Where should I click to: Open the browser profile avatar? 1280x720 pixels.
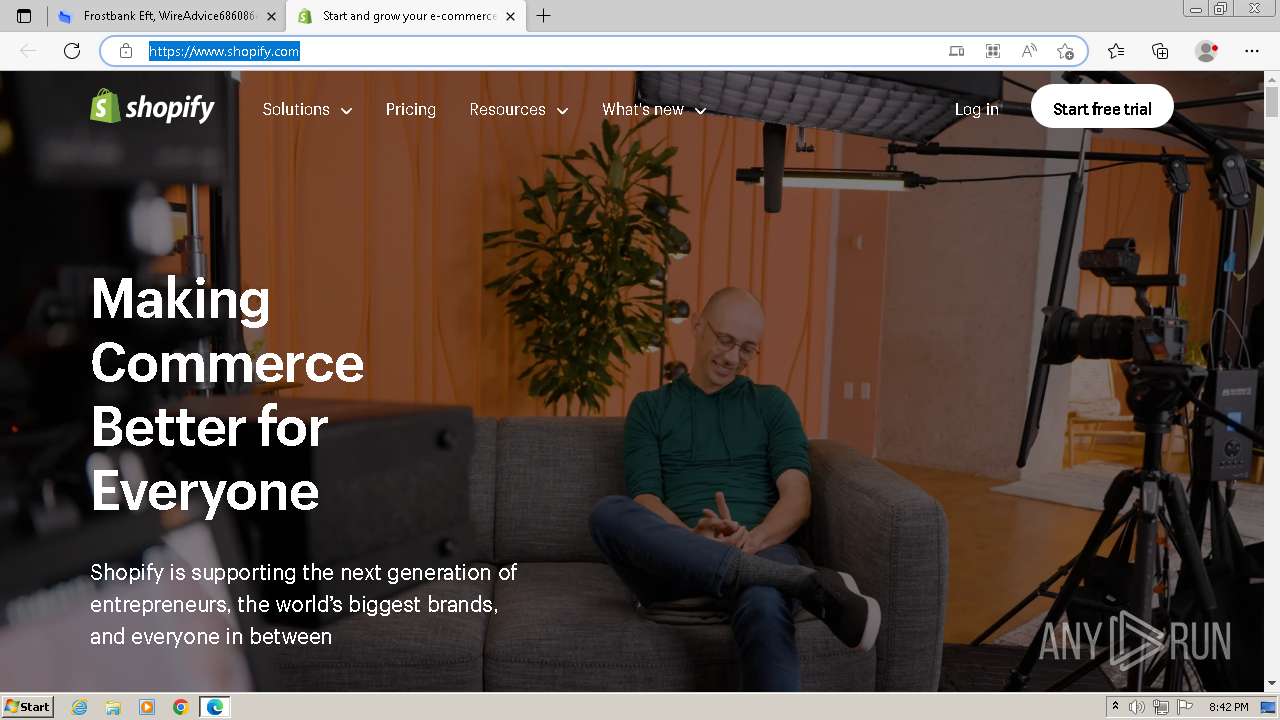point(1206,51)
